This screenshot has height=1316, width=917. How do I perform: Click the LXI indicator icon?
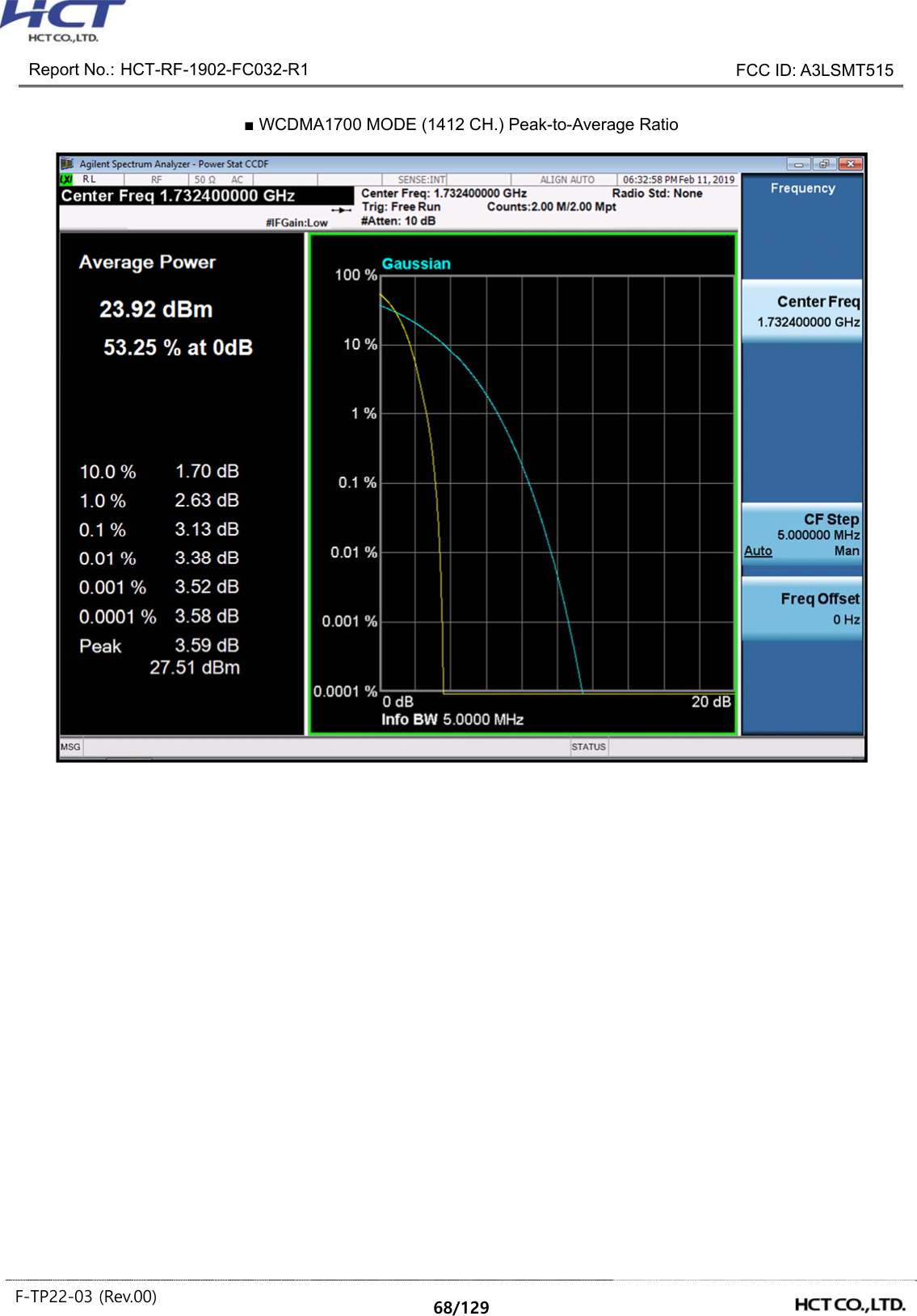pos(67,179)
